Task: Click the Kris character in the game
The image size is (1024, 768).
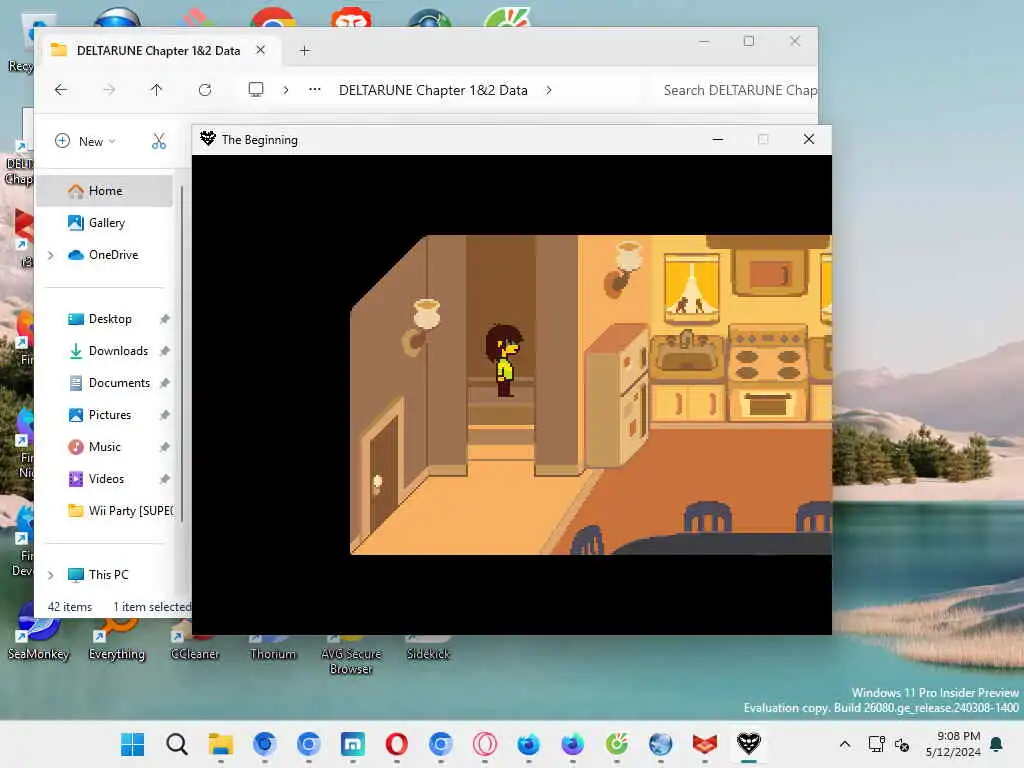Action: (x=504, y=360)
